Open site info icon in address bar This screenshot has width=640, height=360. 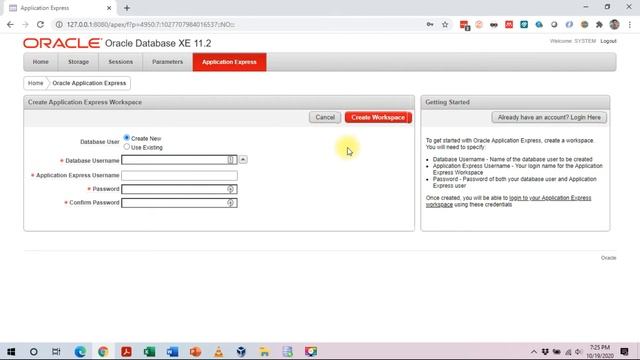point(59,24)
